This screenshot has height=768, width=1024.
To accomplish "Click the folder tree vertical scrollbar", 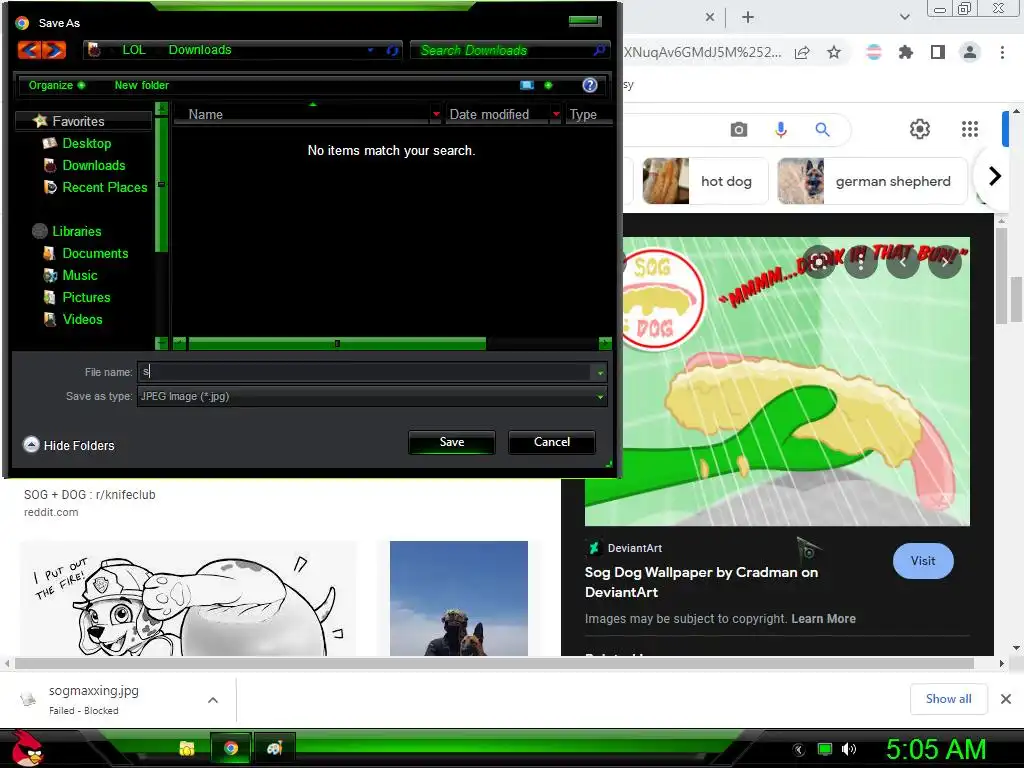I will [161, 185].
